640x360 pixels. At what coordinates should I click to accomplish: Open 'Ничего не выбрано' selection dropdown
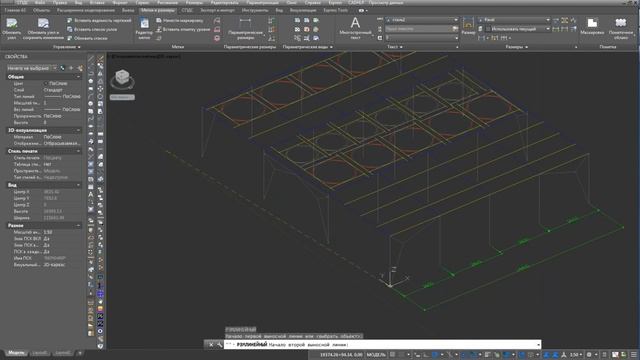[x=31, y=68]
